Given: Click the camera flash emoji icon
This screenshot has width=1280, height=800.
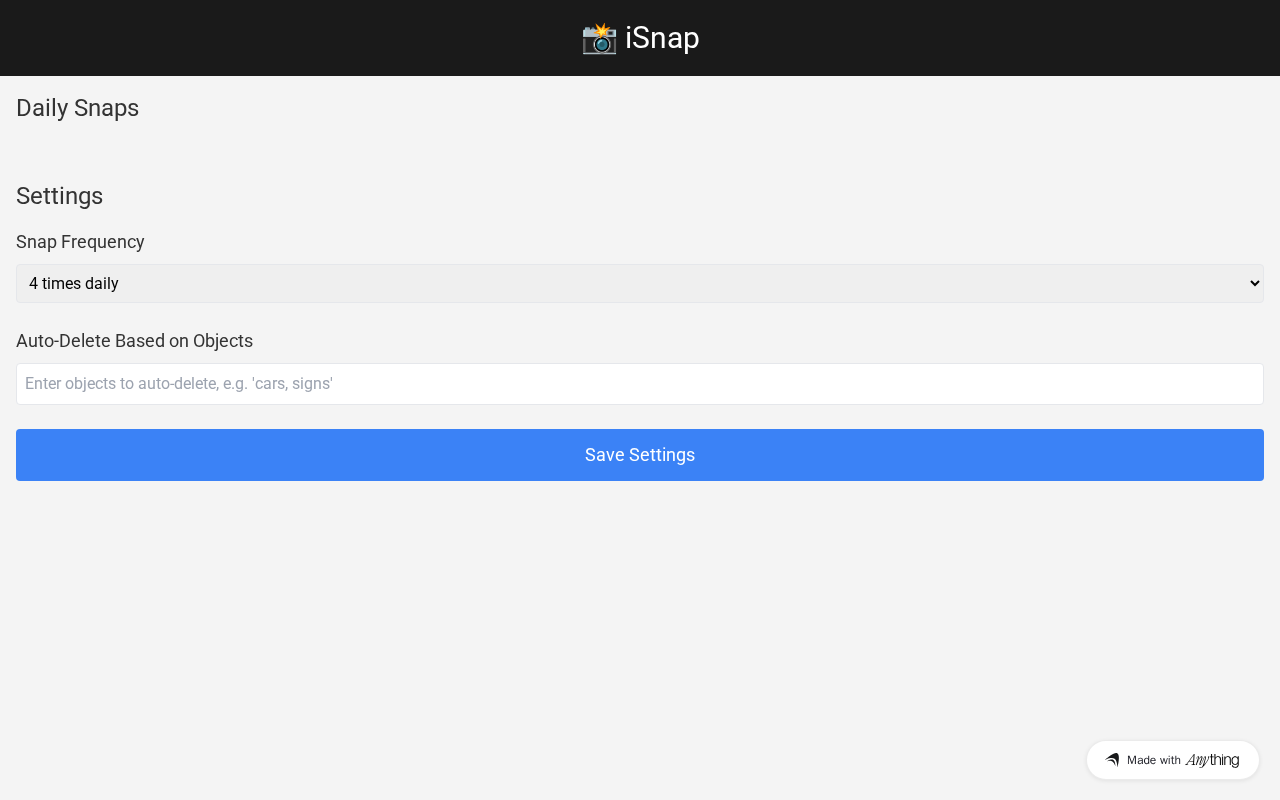Looking at the screenshot, I should (599, 38).
